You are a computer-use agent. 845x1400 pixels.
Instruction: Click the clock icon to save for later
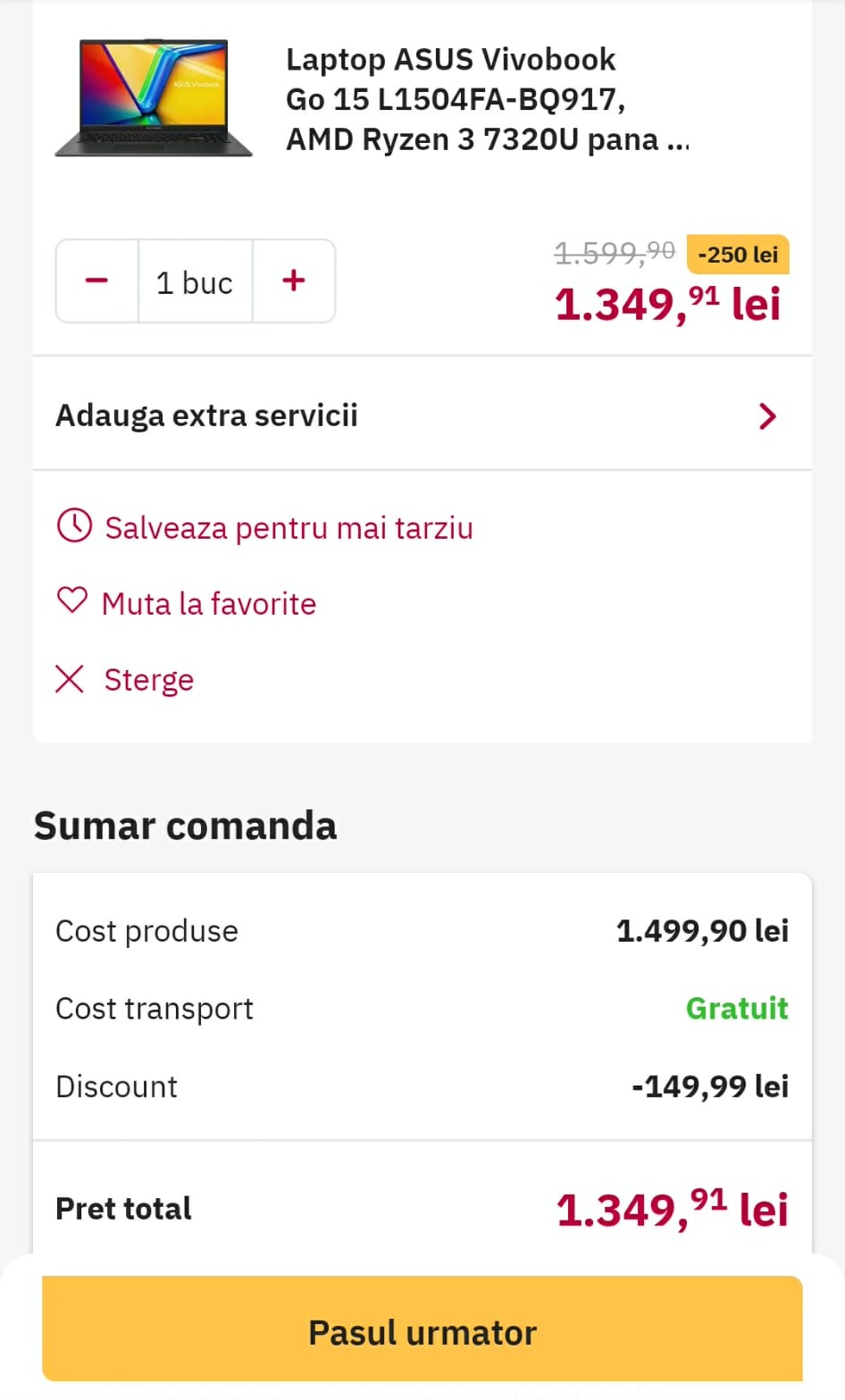coord(74,526)
